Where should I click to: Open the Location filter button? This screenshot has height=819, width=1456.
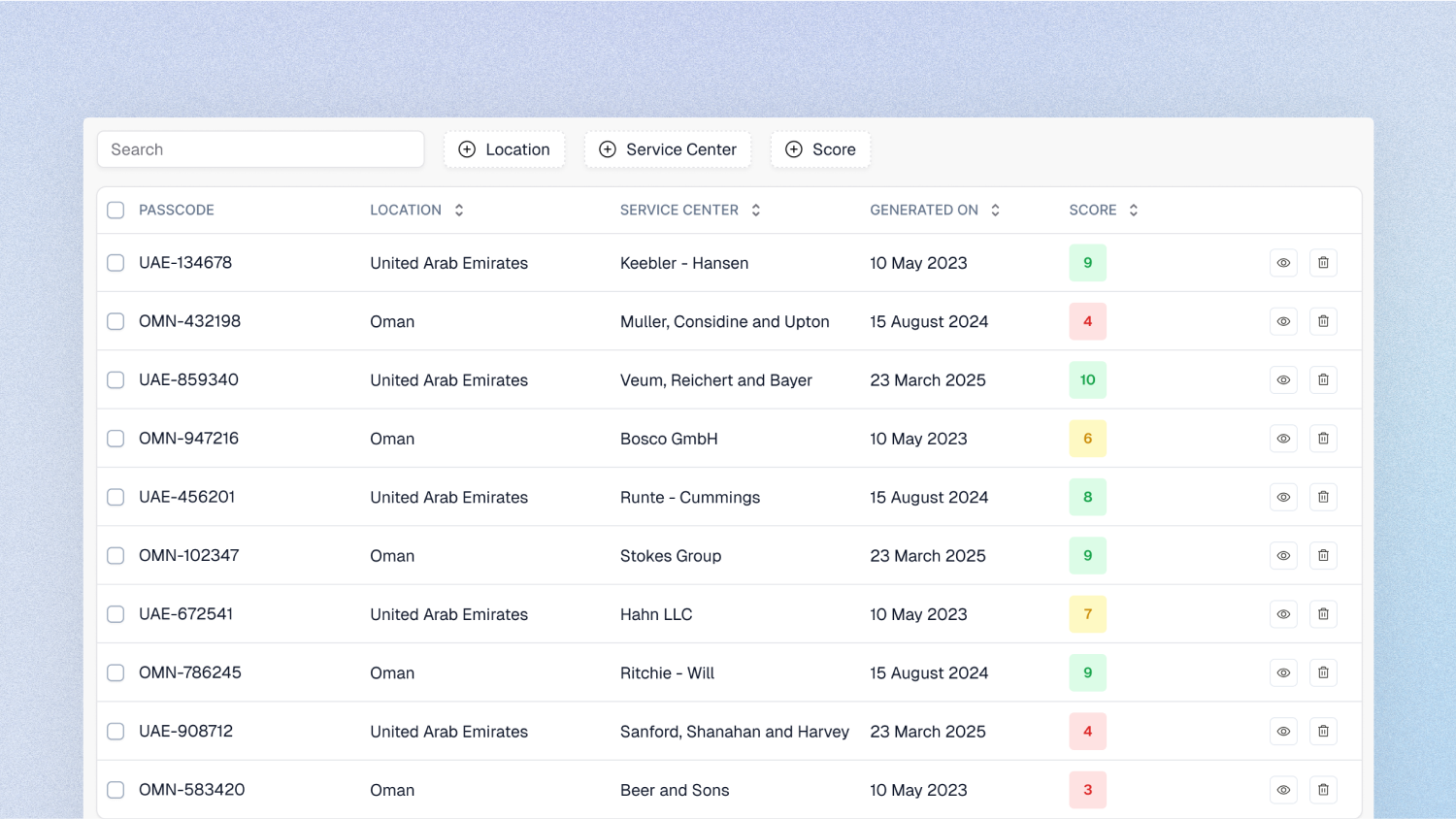coord(505,149)
